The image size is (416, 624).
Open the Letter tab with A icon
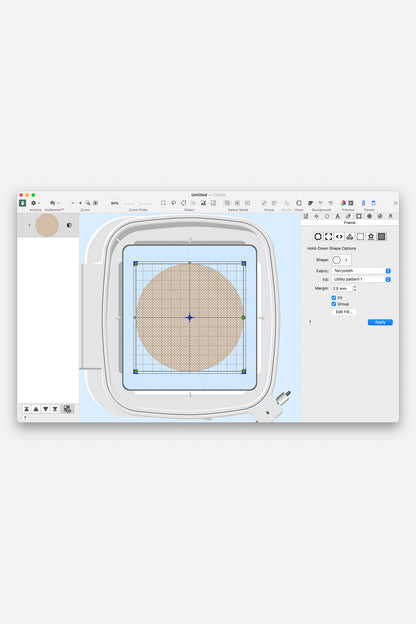[x=338, y=216]
